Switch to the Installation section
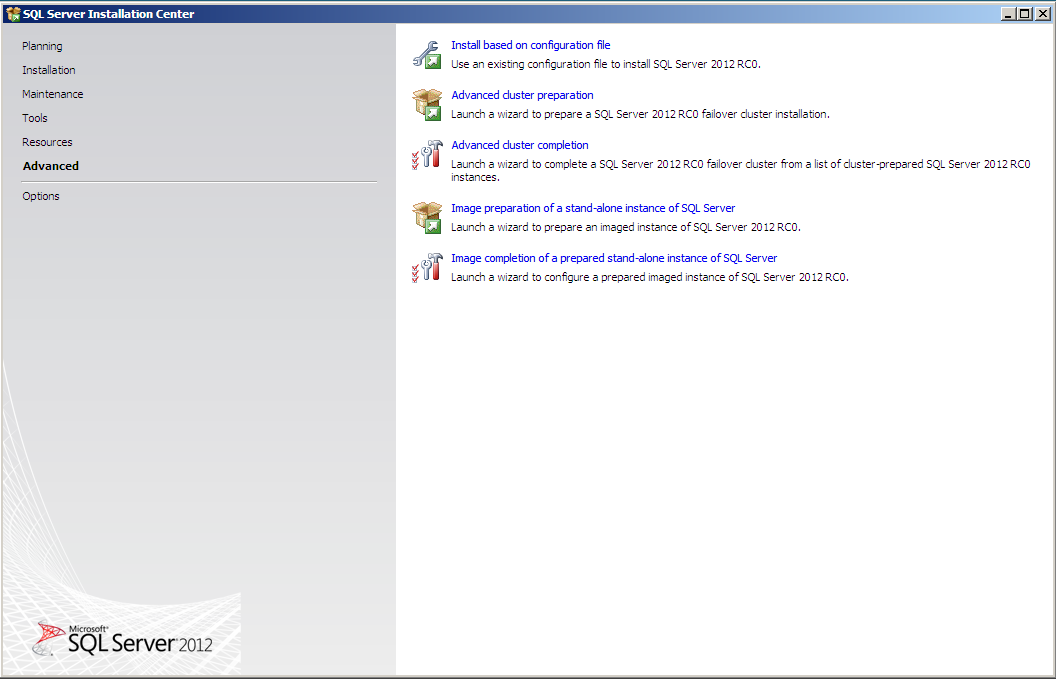This screenshot has height=679, width=1056. pyautogui.click(x=48, y=70)
